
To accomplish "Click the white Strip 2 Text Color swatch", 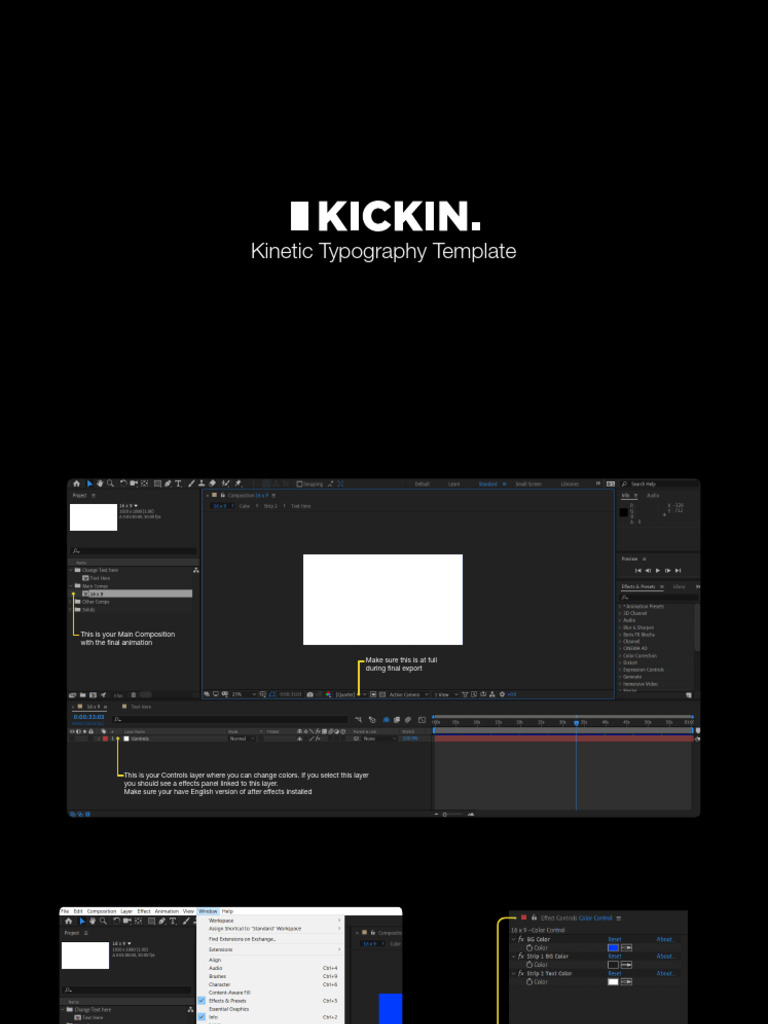I will click(x=613, y=982).
